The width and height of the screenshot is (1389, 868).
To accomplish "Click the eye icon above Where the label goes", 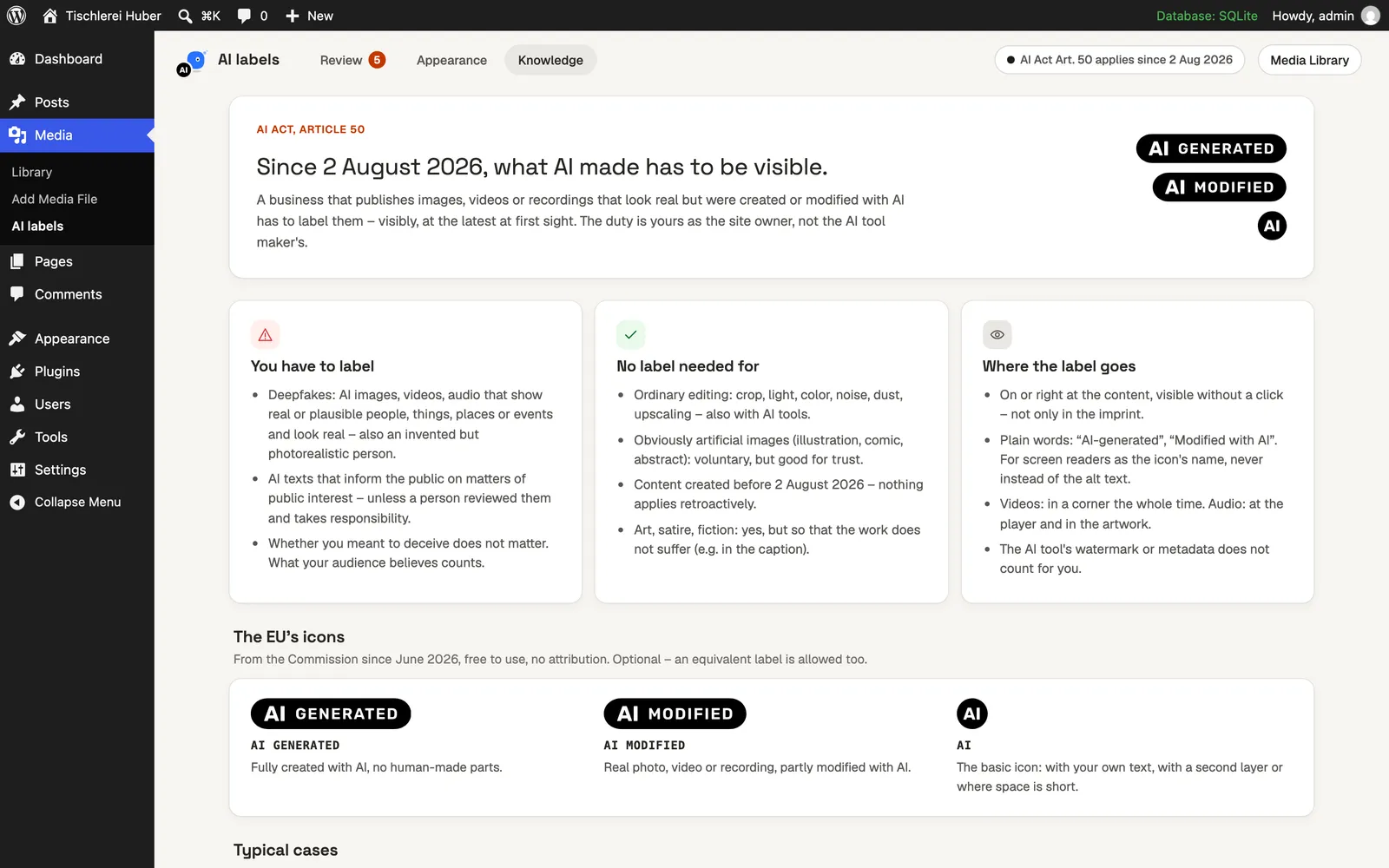I will [997, 335].
